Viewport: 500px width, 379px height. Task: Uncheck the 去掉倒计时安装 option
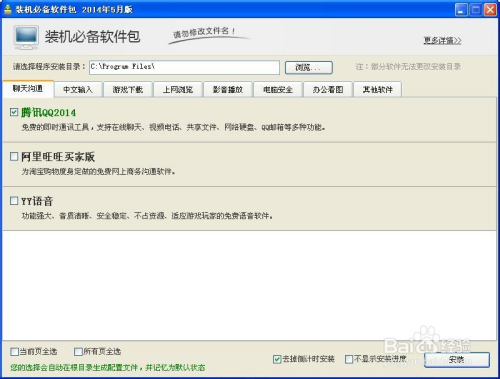277,359
